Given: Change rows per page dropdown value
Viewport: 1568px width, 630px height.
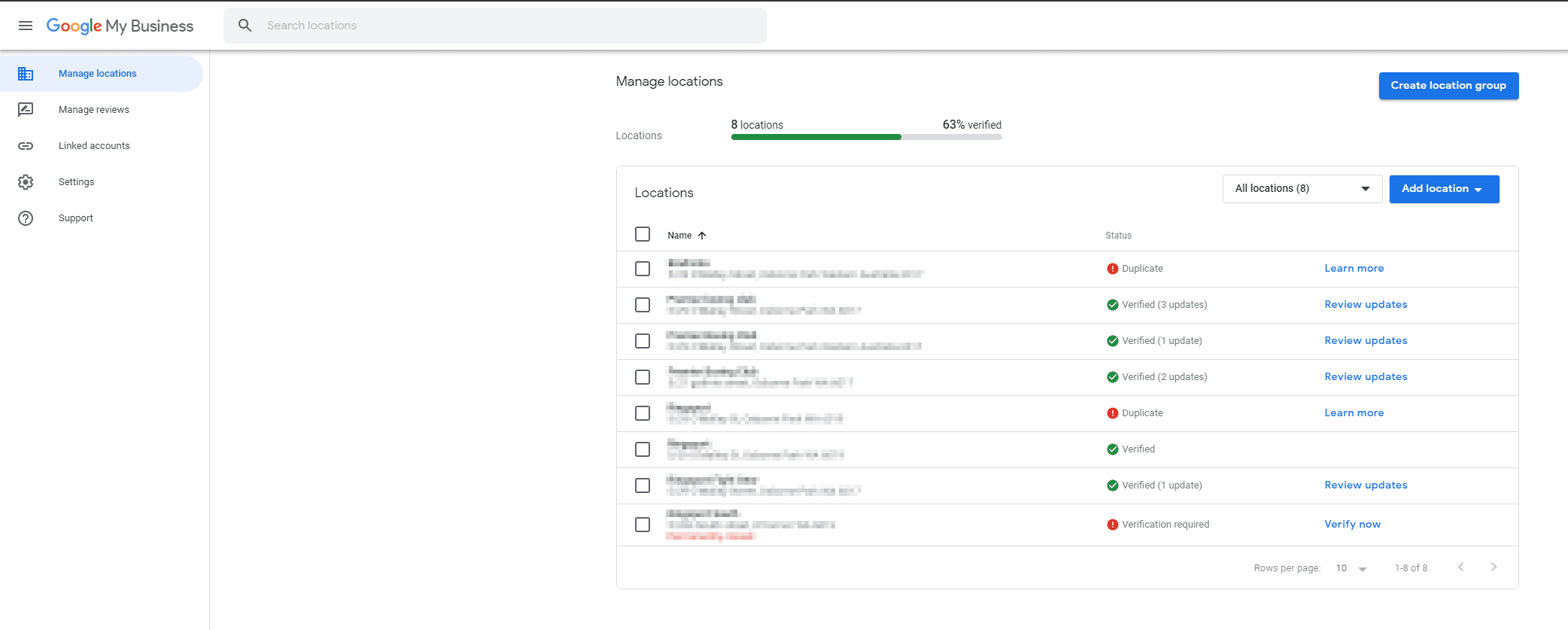Looking at the screenshot, I should pyautogui.click(x=1351, y=568).
